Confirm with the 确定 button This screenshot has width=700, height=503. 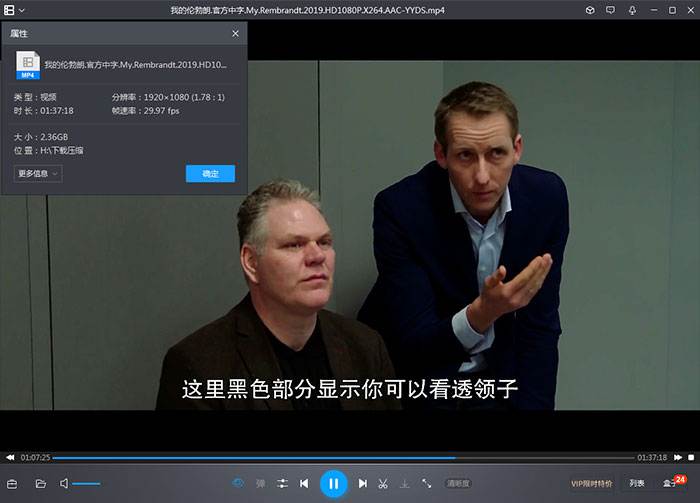click(210, 174)
